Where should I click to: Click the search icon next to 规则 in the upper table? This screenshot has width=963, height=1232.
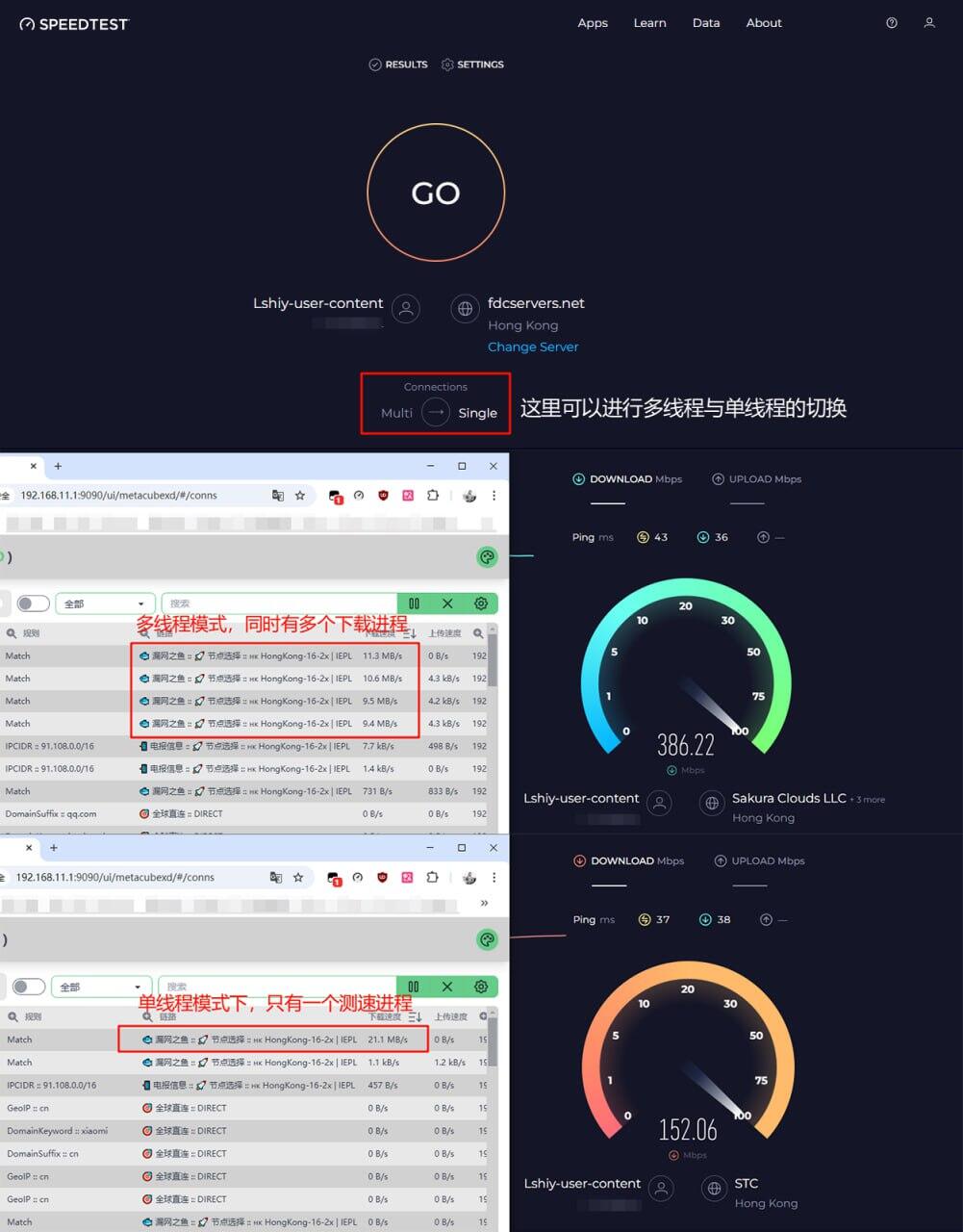[12, 633]
